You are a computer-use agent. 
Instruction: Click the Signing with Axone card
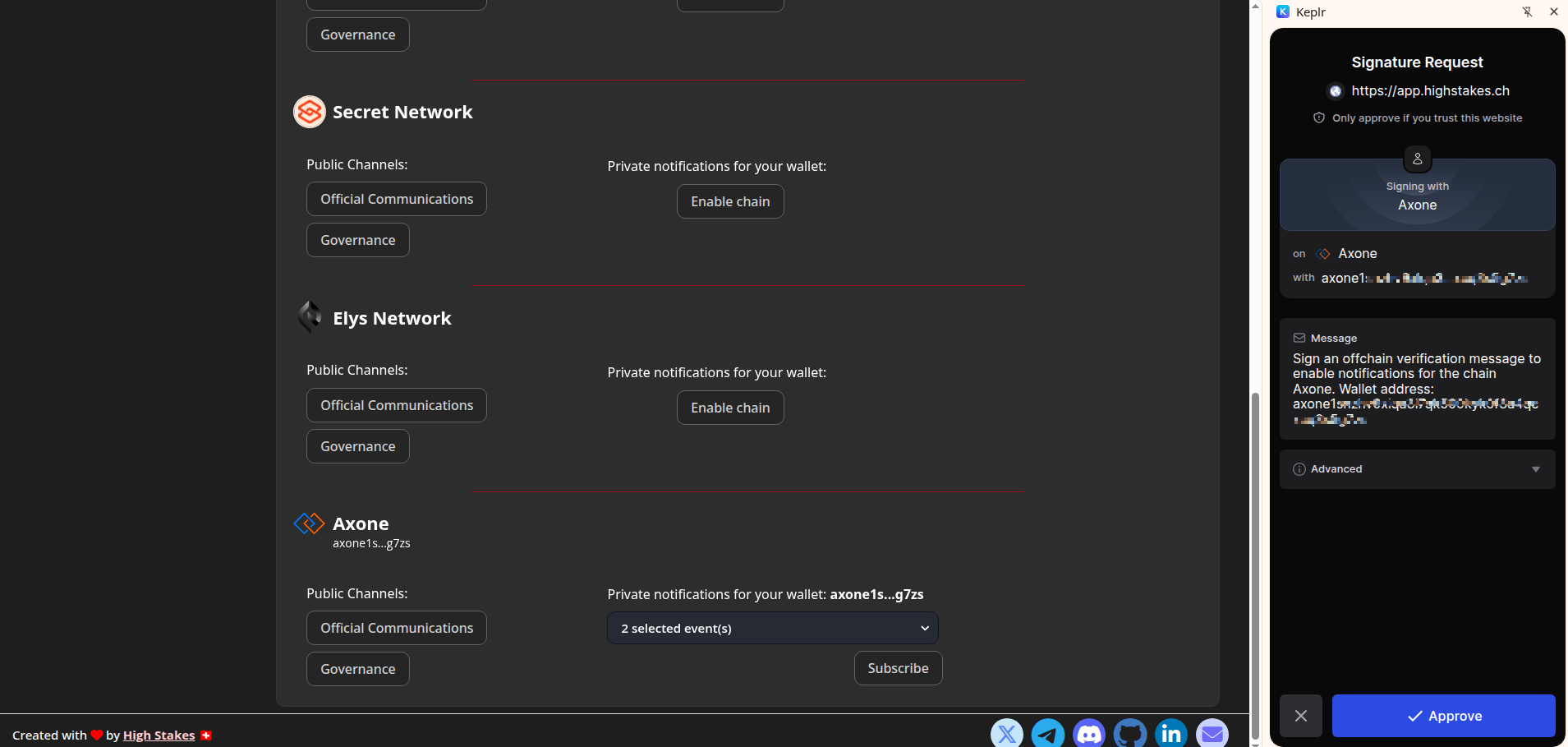coord(1417,195)
